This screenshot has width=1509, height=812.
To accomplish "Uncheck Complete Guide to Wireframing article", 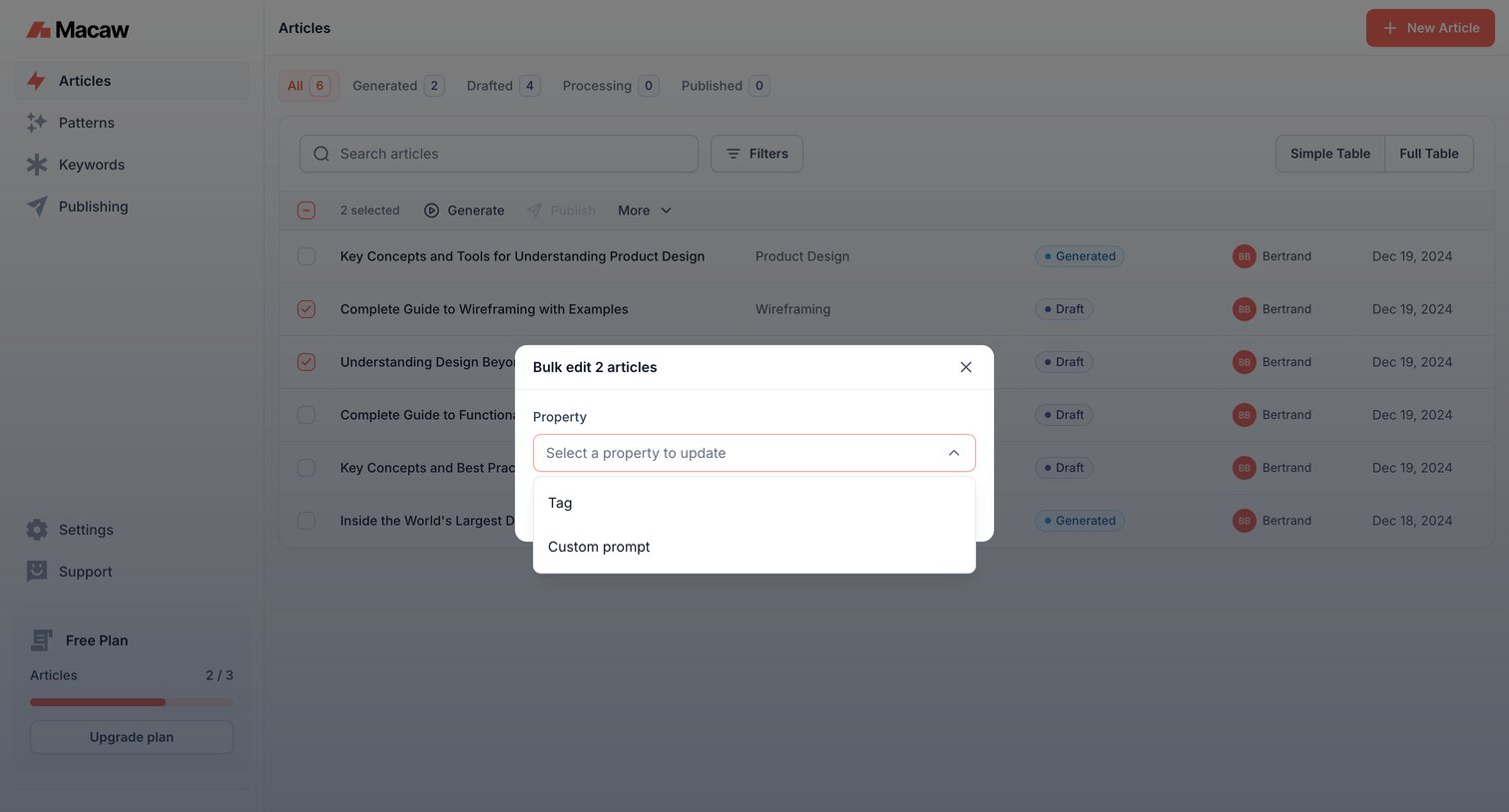I will pos(306,309).
